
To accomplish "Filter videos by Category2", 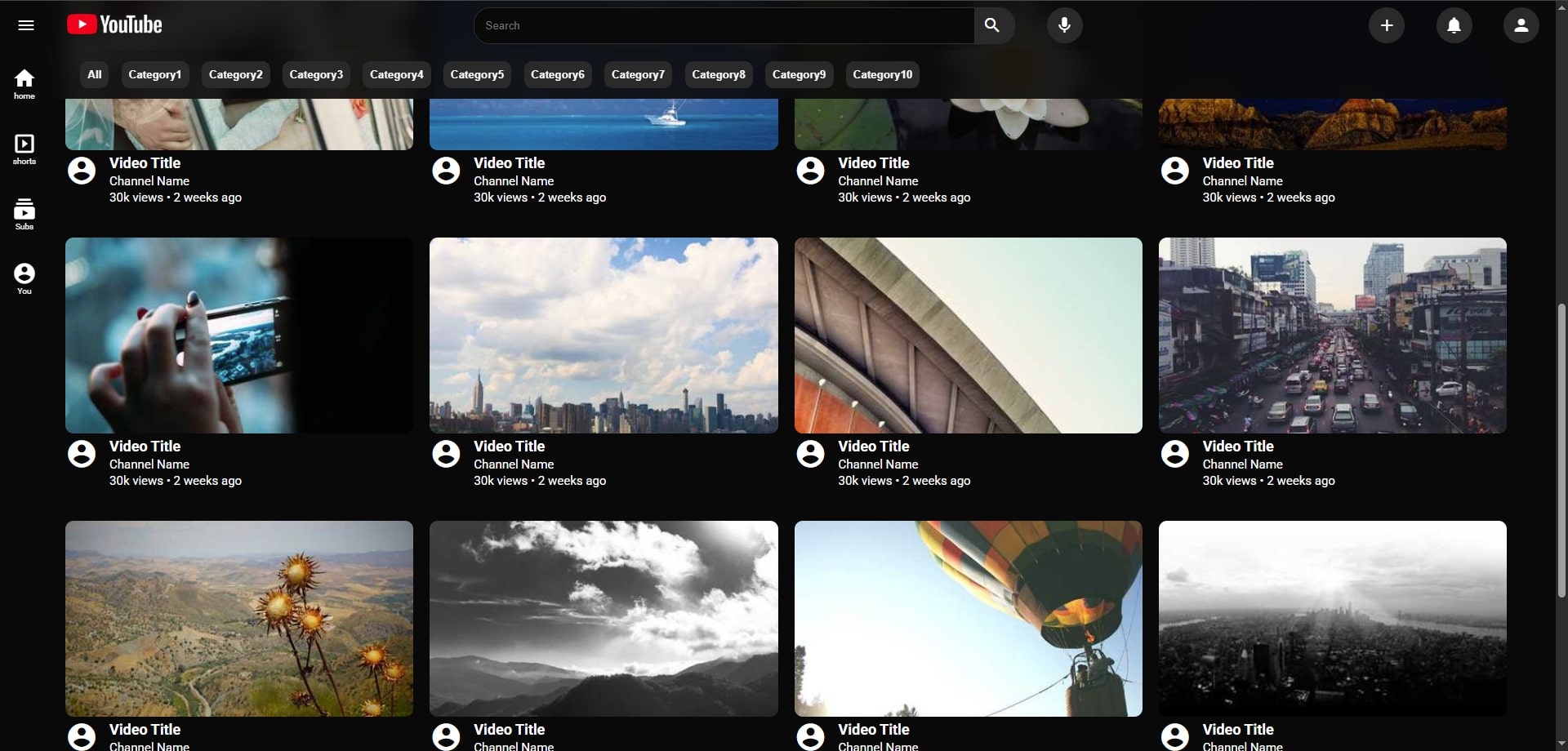I will click(x=236, y=74).
